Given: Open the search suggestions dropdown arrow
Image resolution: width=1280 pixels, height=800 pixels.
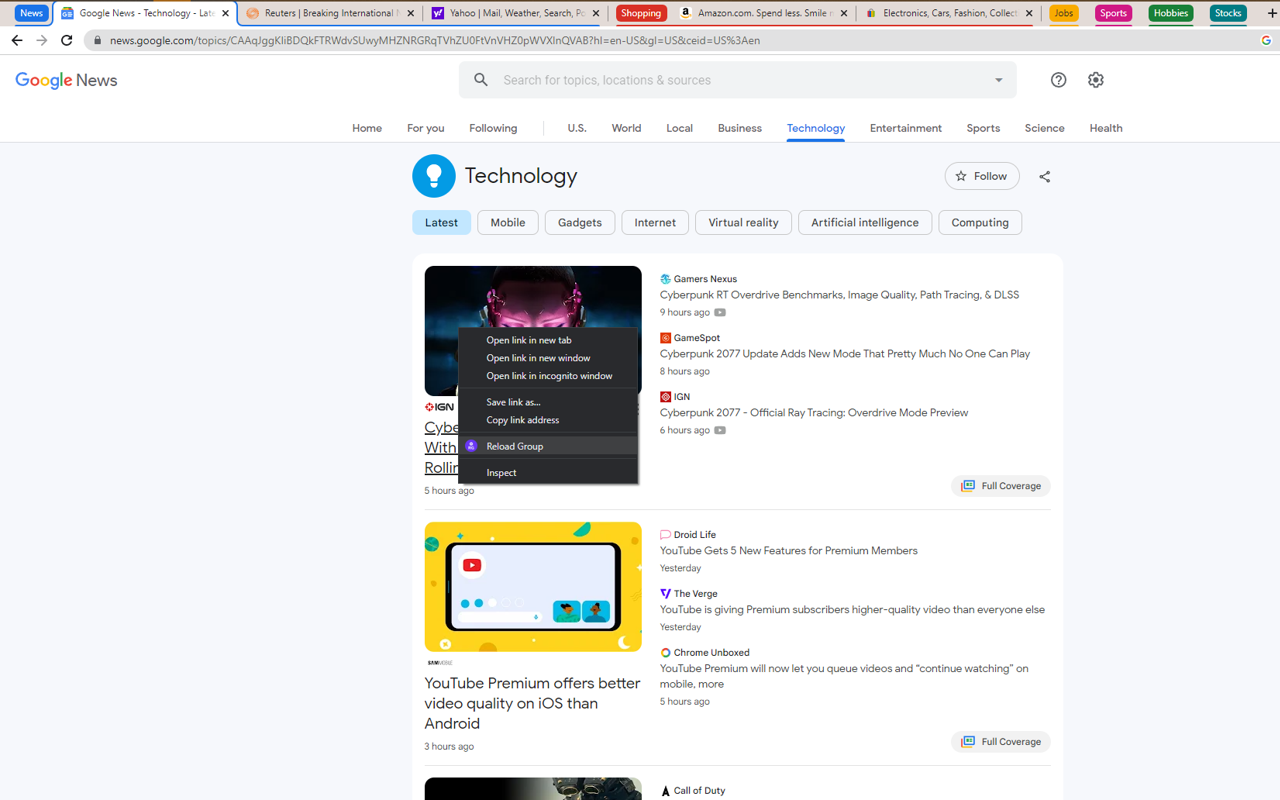Looking at the screenshot, I should click(997, 79).
